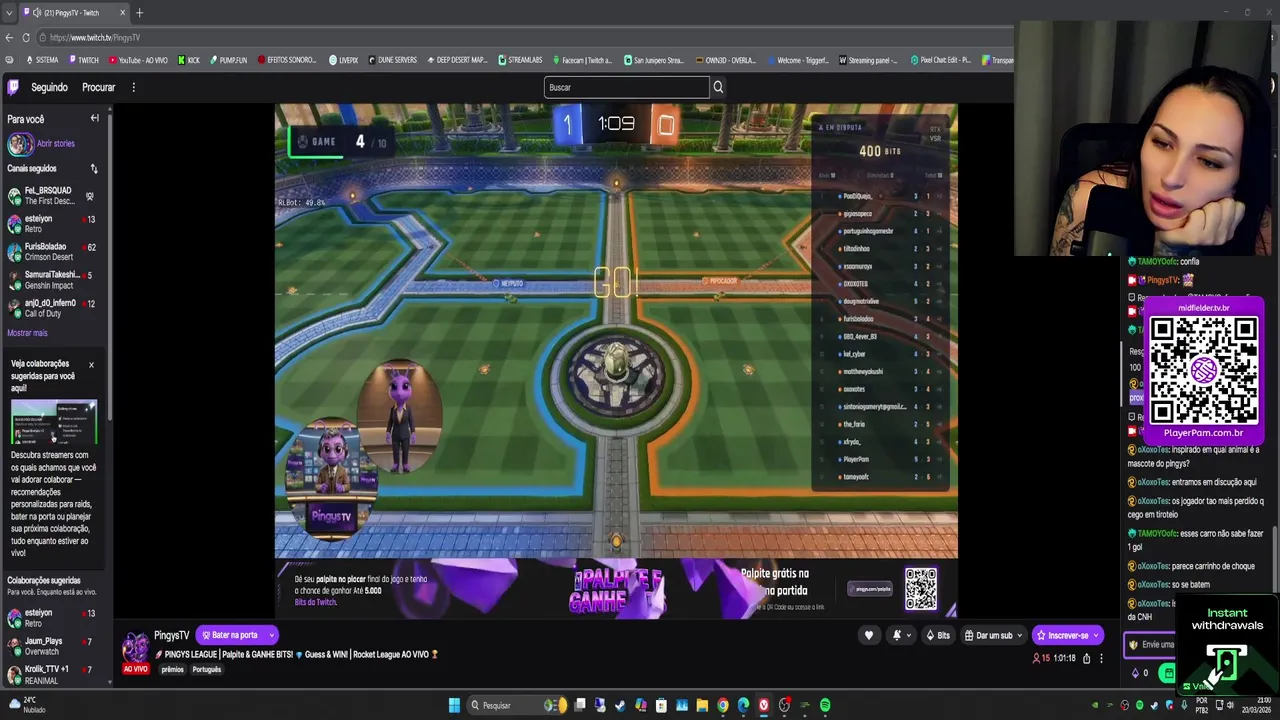Go back in browser
Viewport: 1280px width, 720px height.
pyautogui.click(x=9, y=37)
